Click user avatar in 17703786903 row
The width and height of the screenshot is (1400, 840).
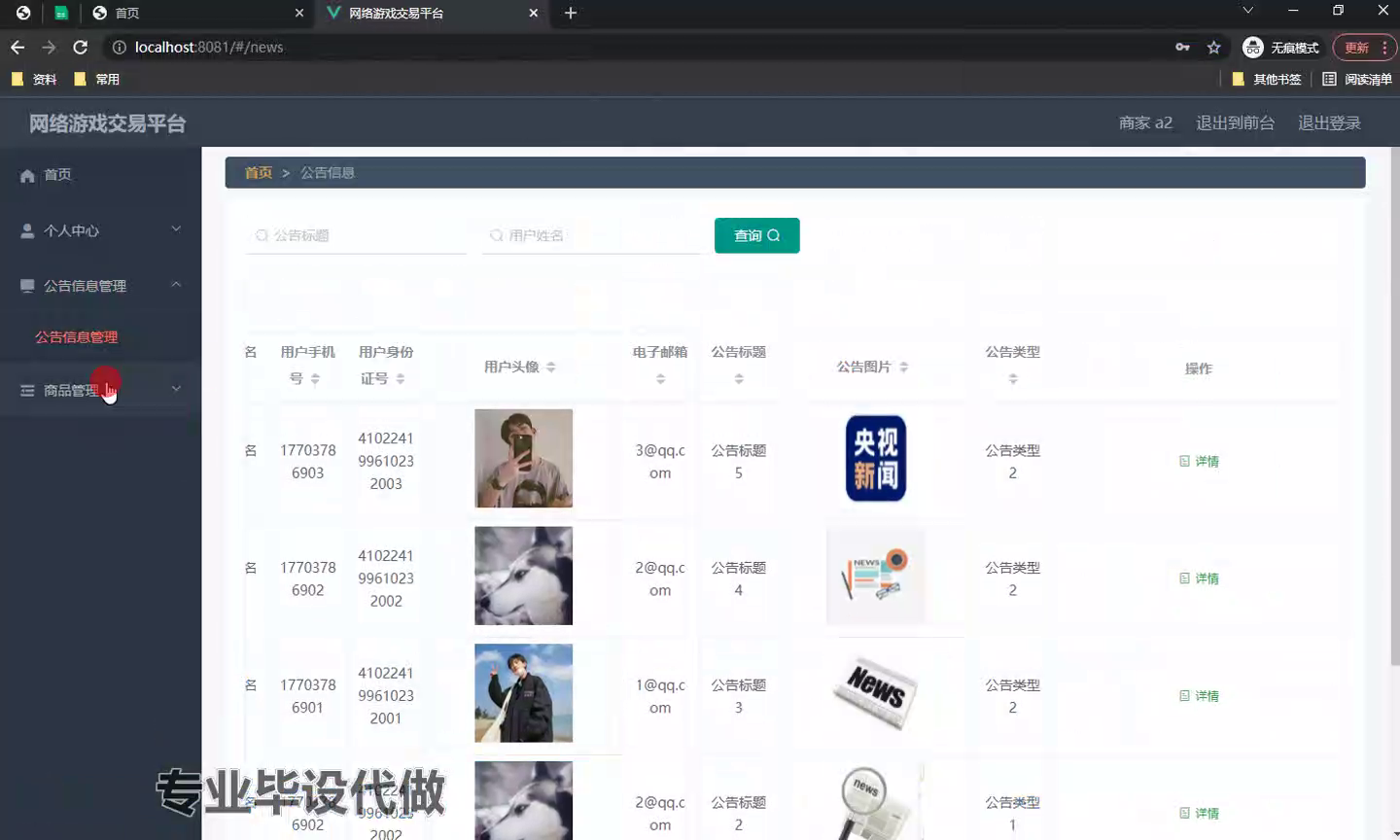click(523, 458)
